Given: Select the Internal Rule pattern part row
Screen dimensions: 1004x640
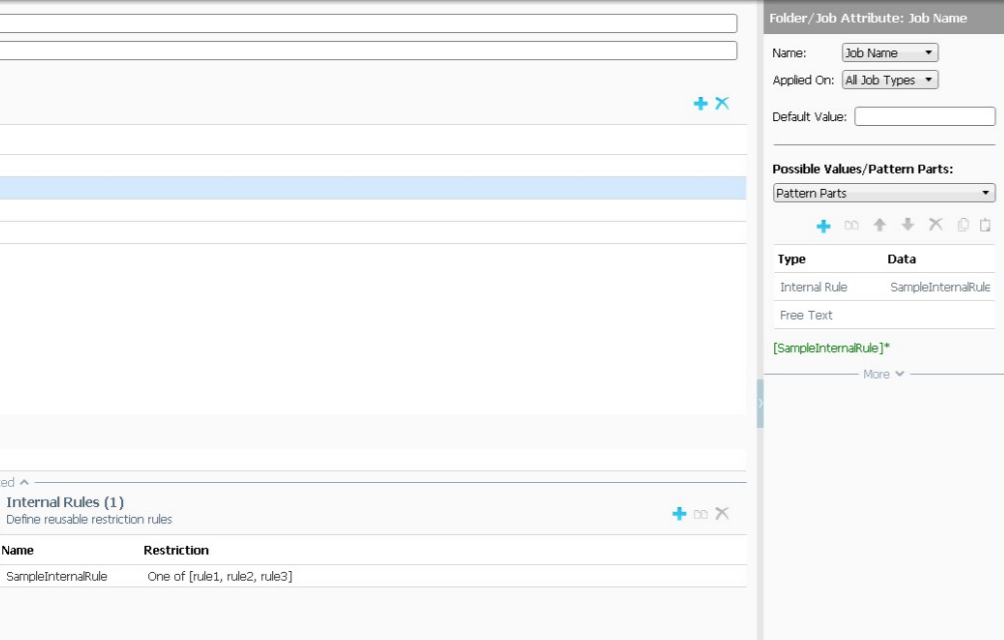Looking at the screenshot, I should click(884, 287).
